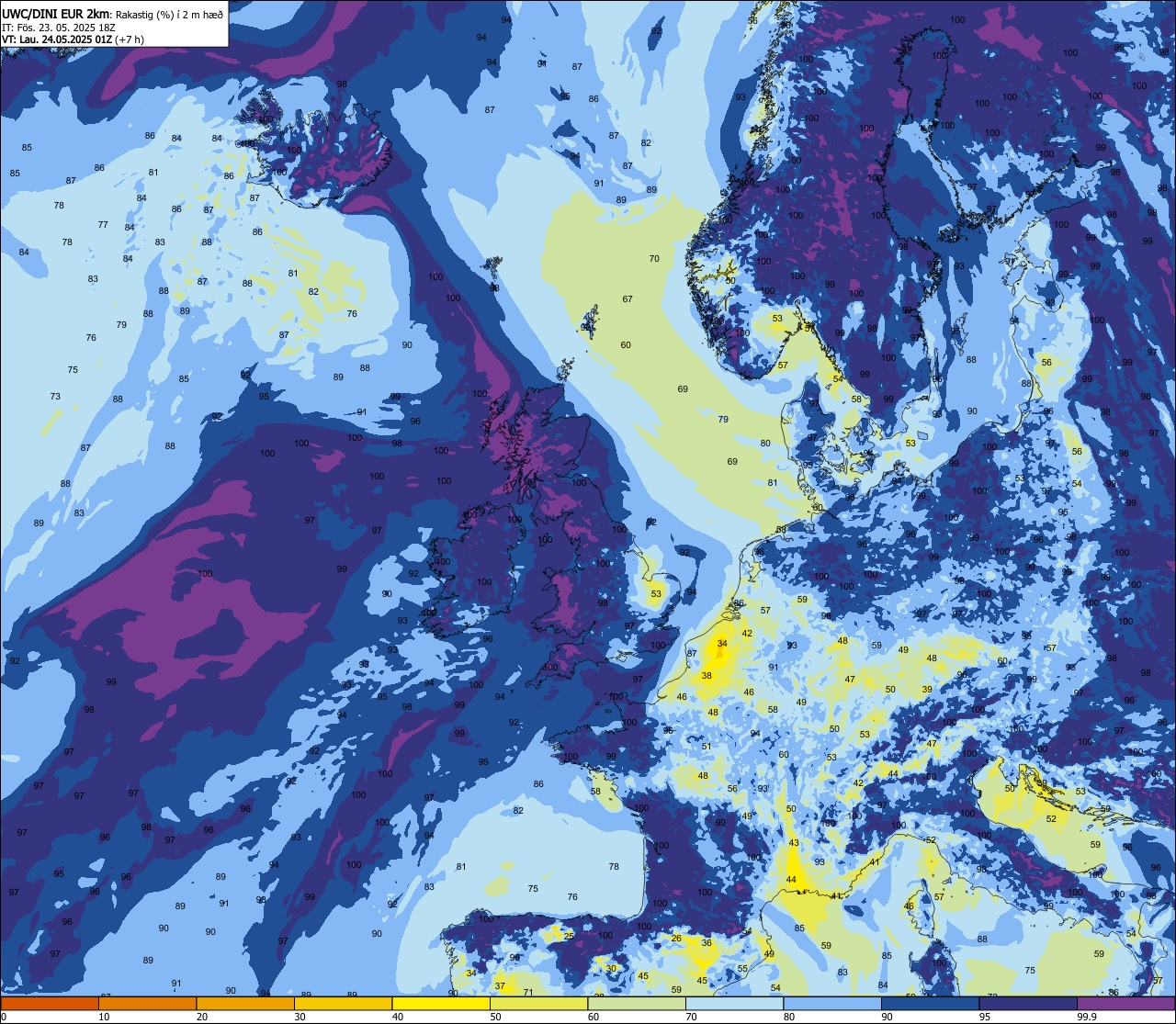Image resolution: width=1176 pixels, height=1024 pixels.
Task: Select the 'IT: Fös. 23. 05. 2025 18Z' line
Action: [x=59, y=28]
